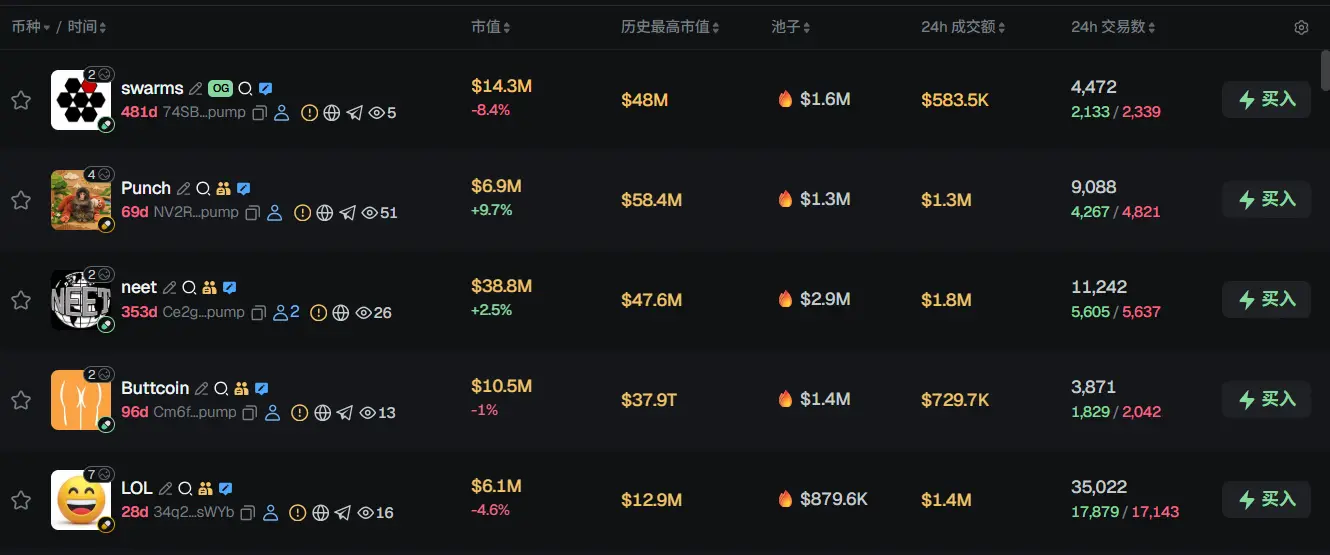Open the website globe icon for Buttcoin

point(322,413)
